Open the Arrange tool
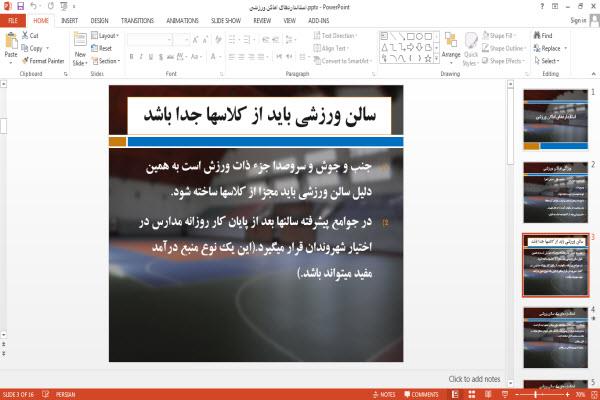The width and height of the screenshot is (600, 400). point(451,48)
